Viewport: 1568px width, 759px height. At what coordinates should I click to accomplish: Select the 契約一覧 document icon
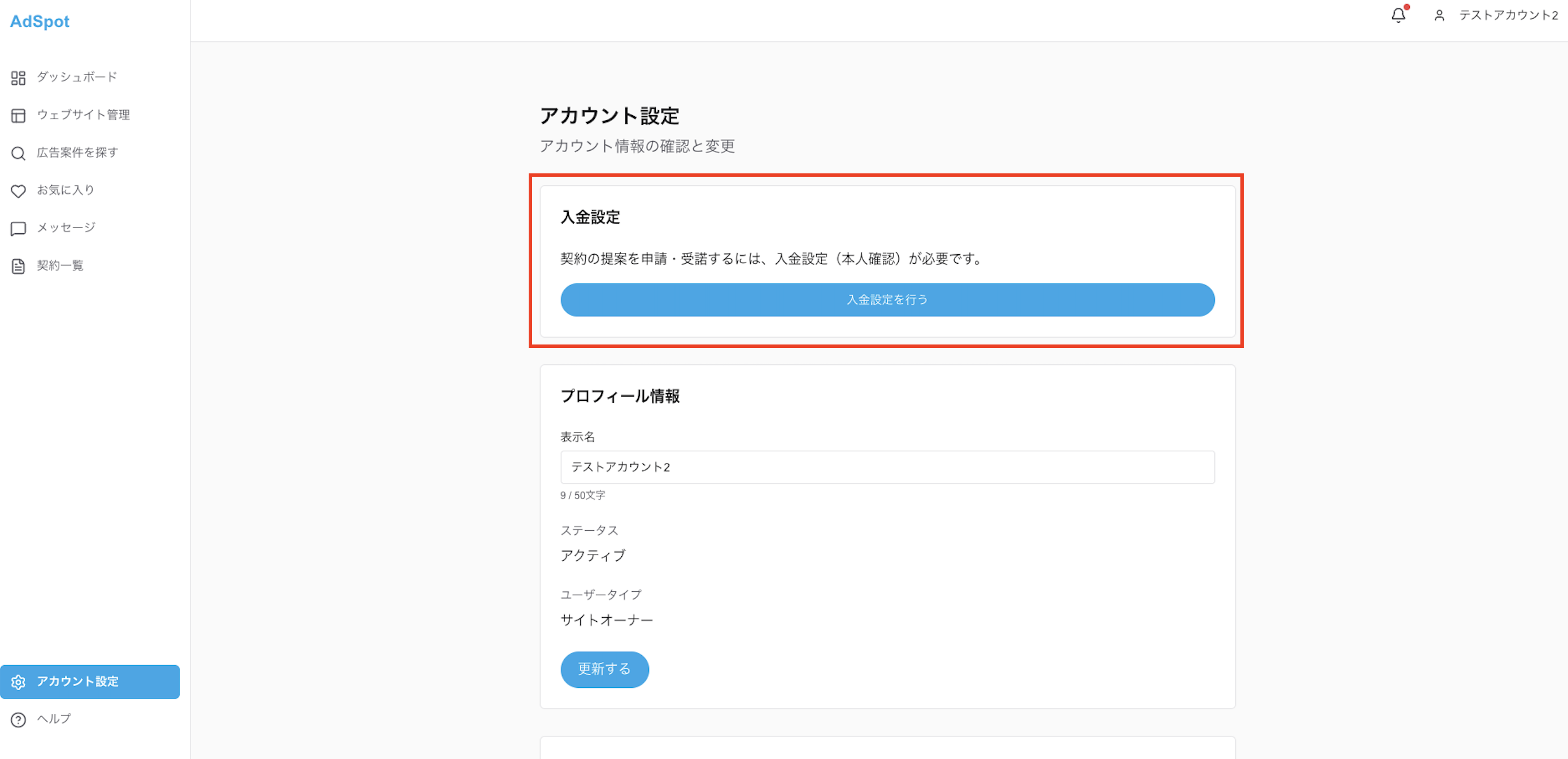coord(18,265)
